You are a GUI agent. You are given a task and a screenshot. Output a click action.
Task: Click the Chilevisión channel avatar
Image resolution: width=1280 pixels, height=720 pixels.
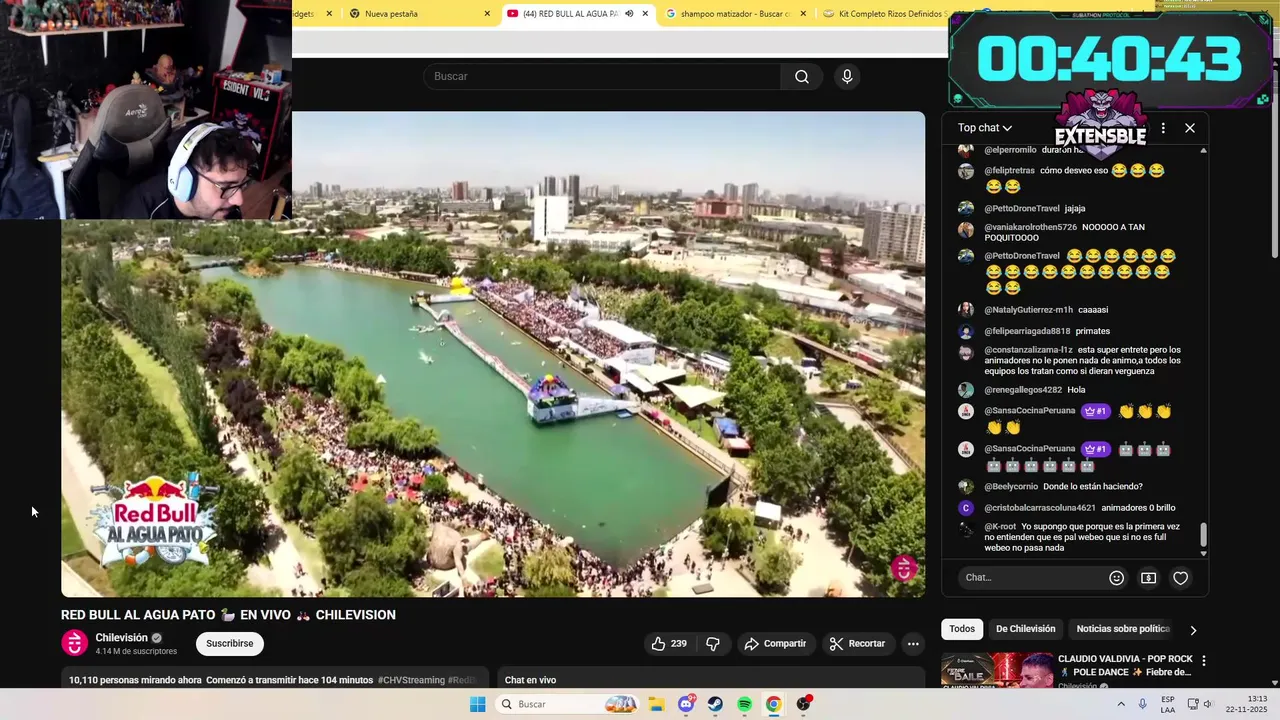point(75,643)
